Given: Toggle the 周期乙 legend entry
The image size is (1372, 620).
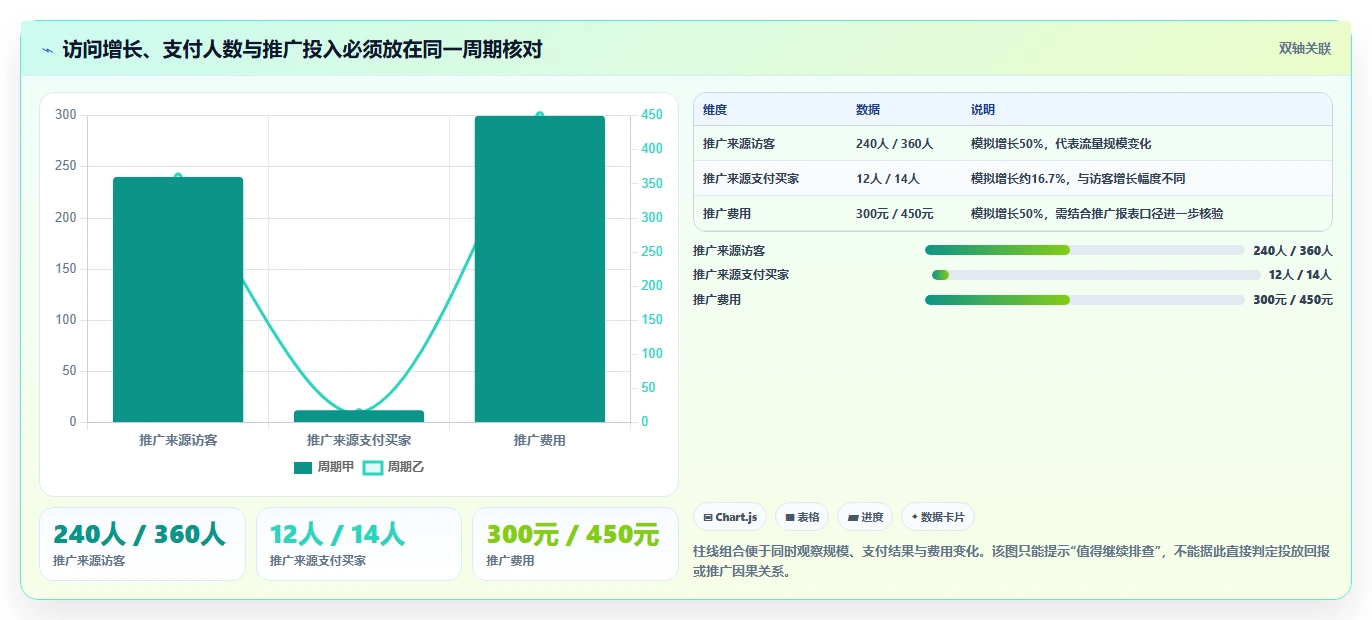Looking at the screenshot, I should coord(393,467).
